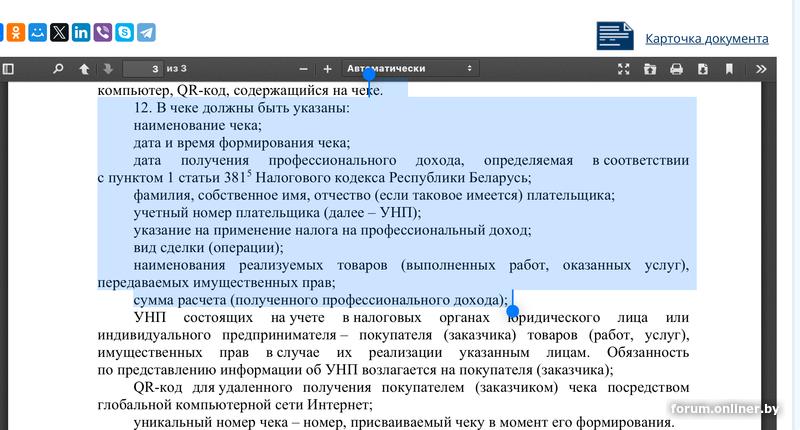
Task: Share on LinkedIn
Action: tap(81, 33)
